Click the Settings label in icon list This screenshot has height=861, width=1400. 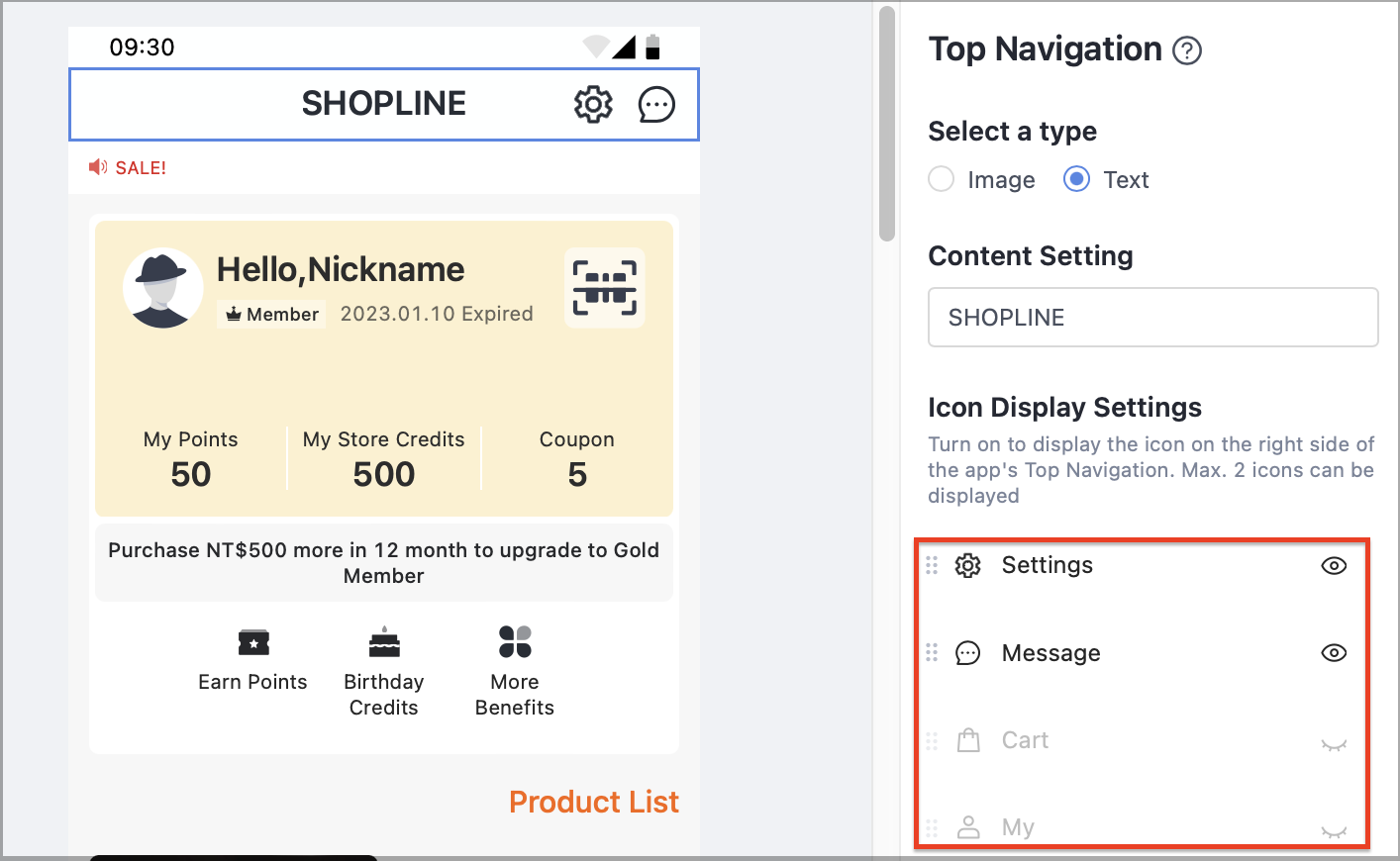coord(1048,565)
